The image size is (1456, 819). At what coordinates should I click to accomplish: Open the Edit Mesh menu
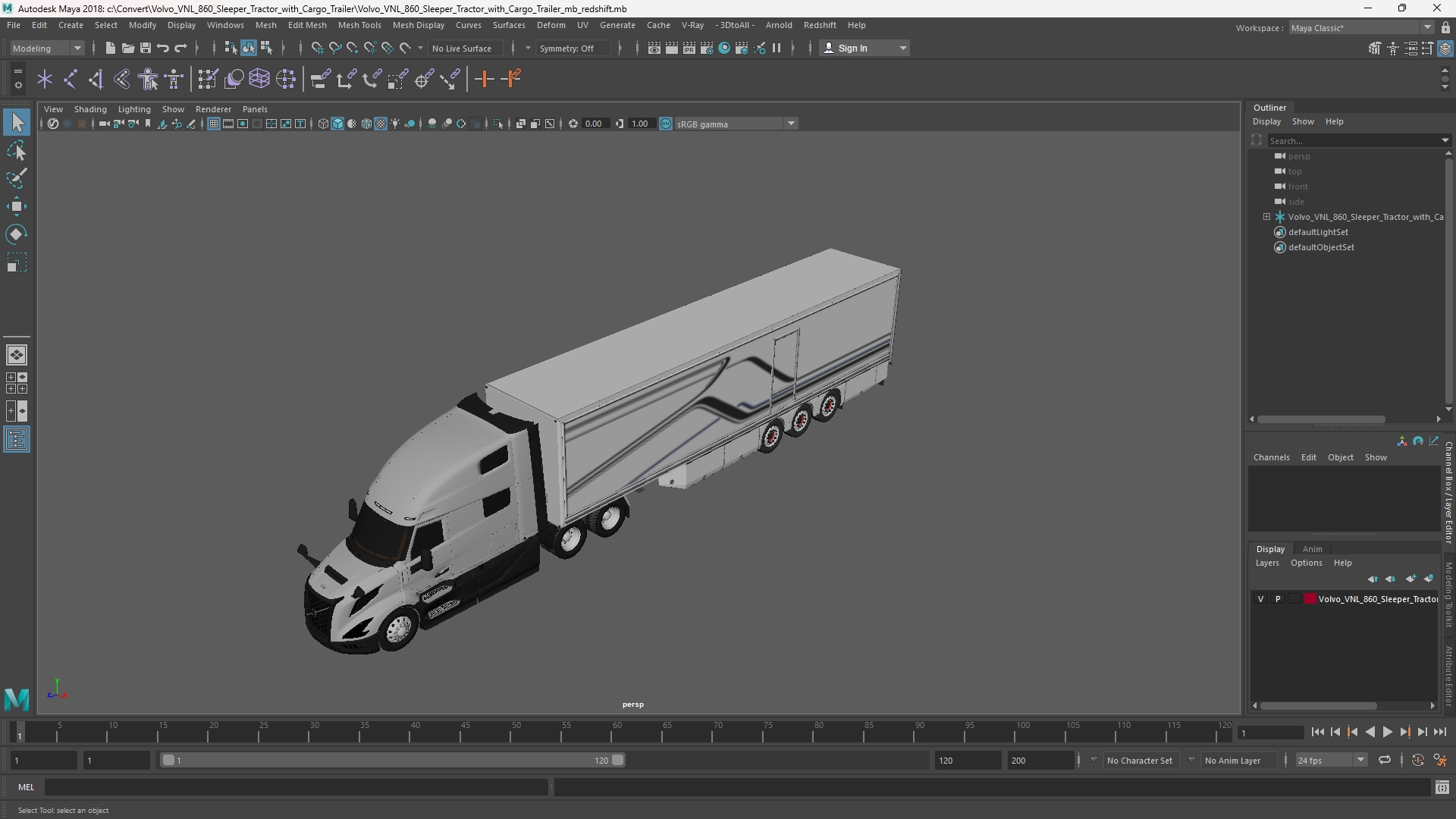tap(307, 25)
